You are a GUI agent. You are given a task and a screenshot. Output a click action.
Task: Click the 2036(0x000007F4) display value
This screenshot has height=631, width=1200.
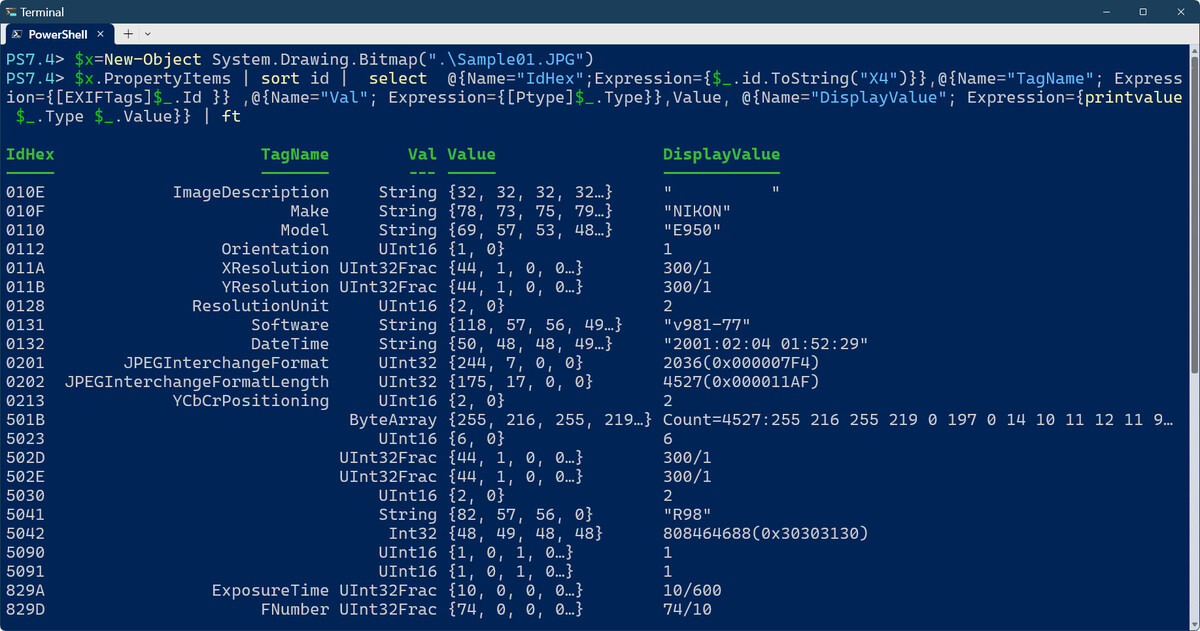741,363
